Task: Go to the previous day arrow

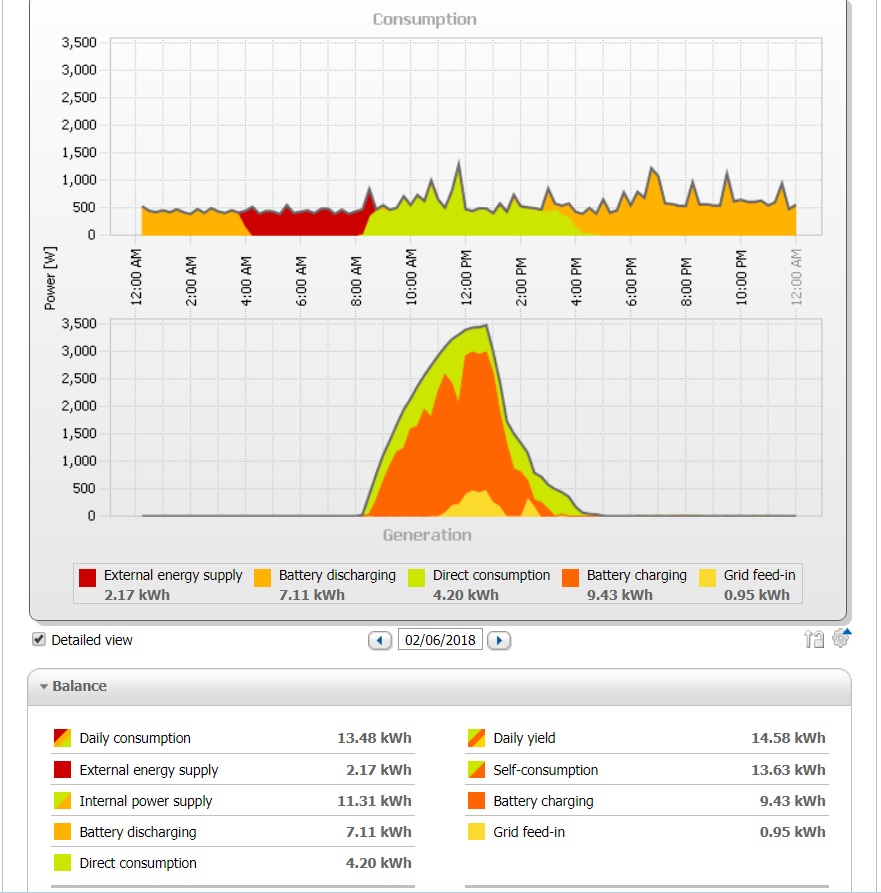Action: click(380, 641)
